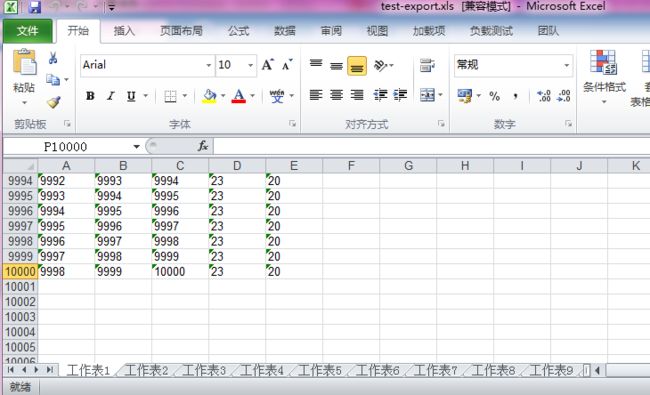The image size is (650, 395).
Task: Open the font size dropdown
Action: [251, 65]
